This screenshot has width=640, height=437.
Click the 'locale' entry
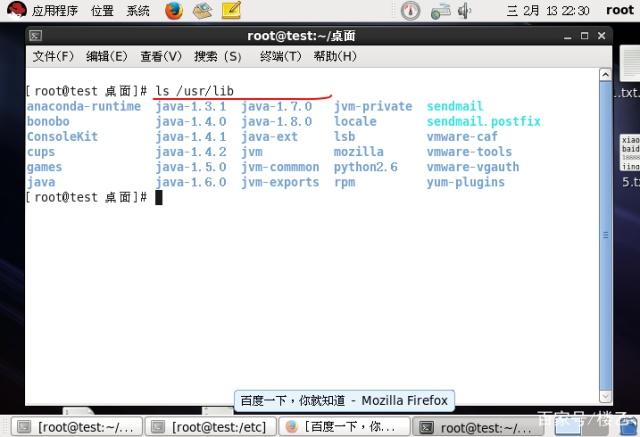click(355, 121)
